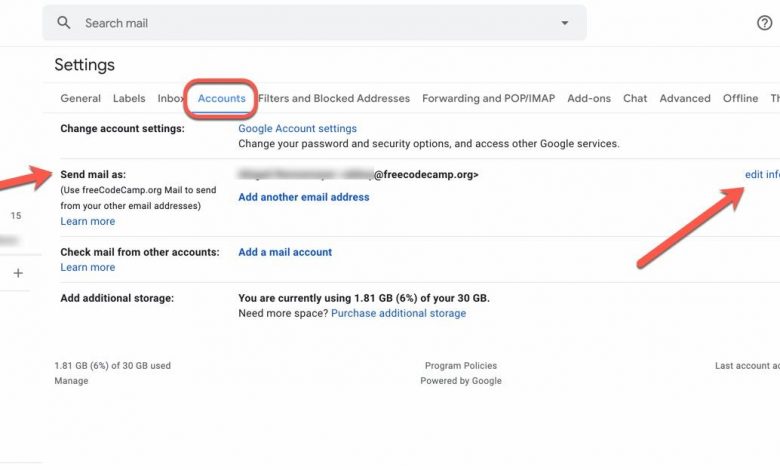
Task: Open the Offline settings tab
Action: coord(741,99)
